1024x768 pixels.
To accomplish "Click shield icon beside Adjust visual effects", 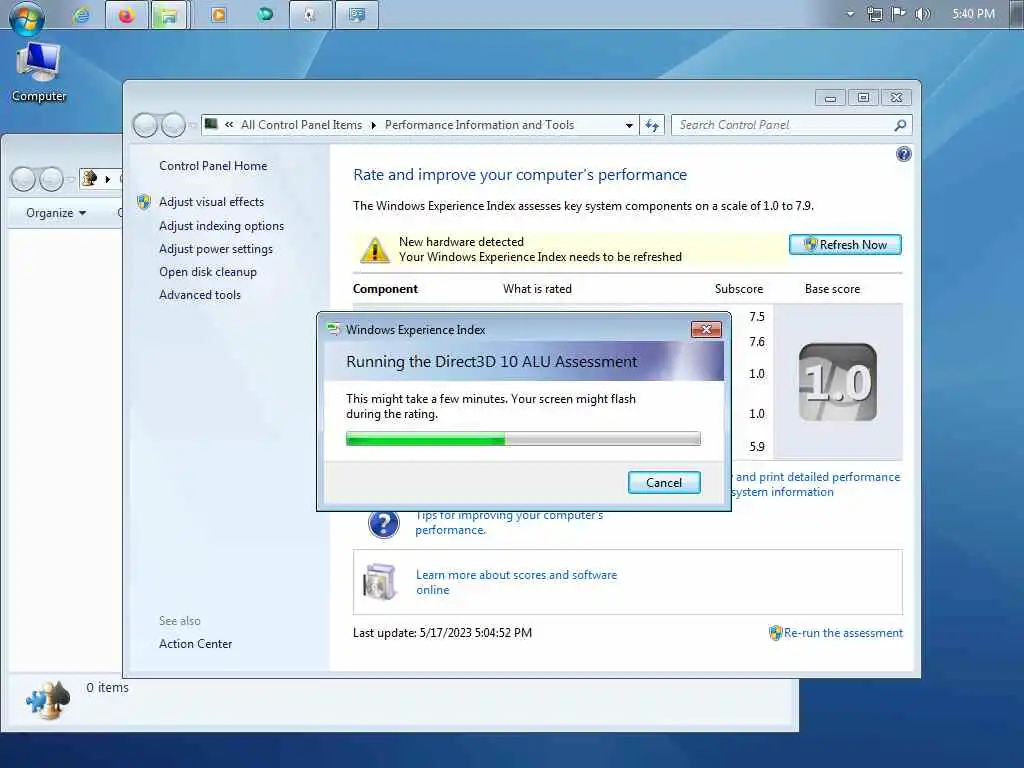I will coord(144,202).
